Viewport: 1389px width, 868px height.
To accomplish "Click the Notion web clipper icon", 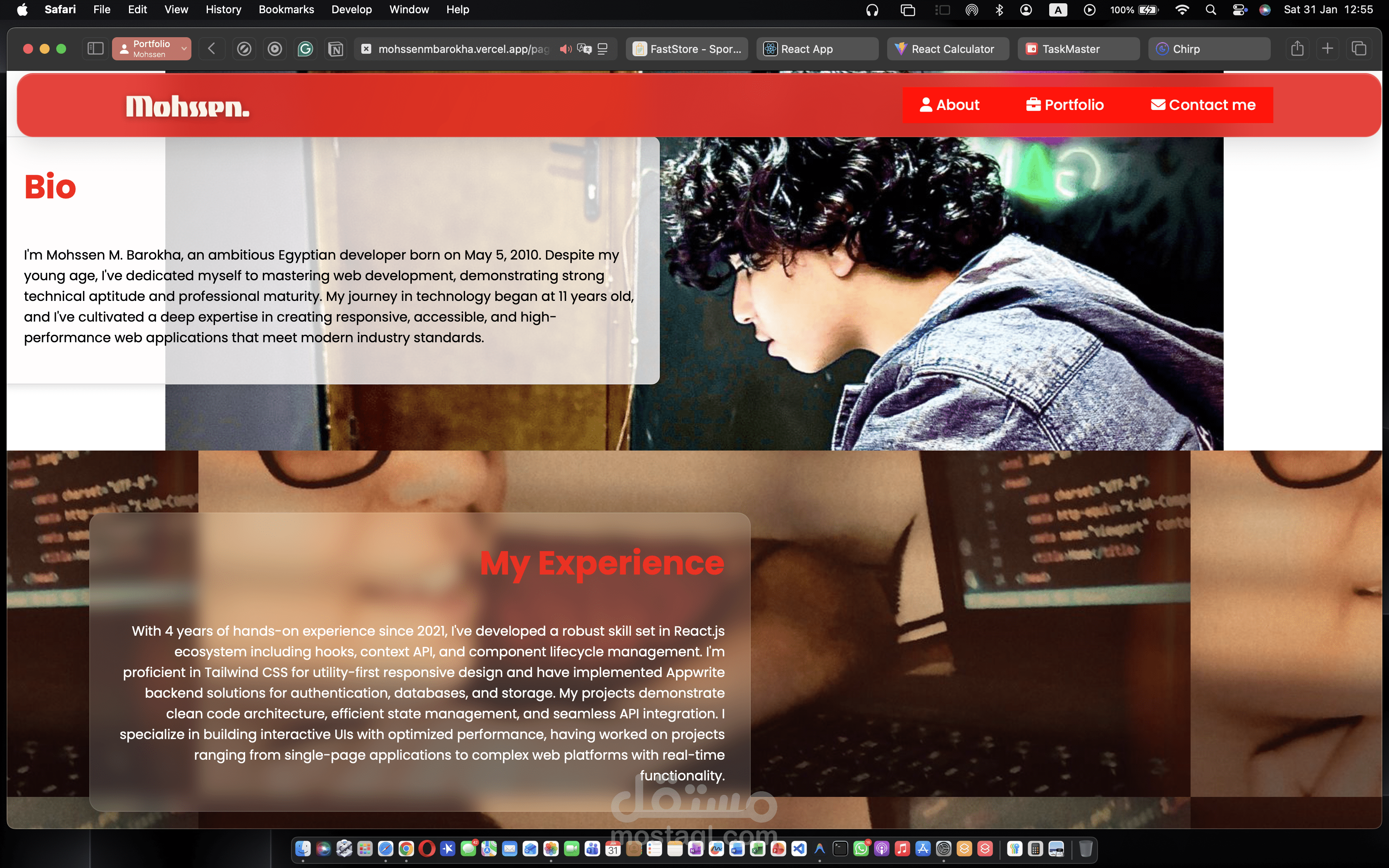I will coord(336,49).
